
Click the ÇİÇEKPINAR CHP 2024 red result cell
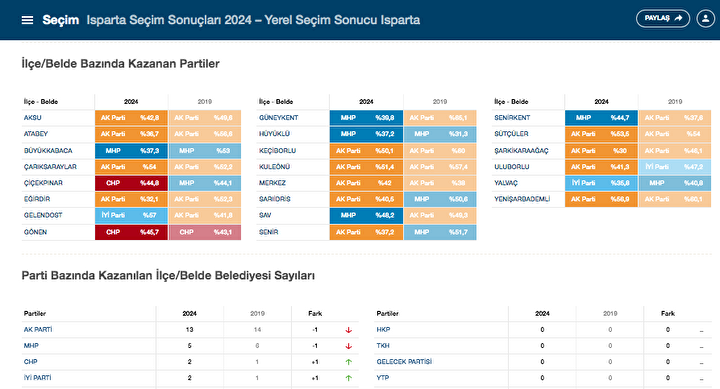coord(131,183)
